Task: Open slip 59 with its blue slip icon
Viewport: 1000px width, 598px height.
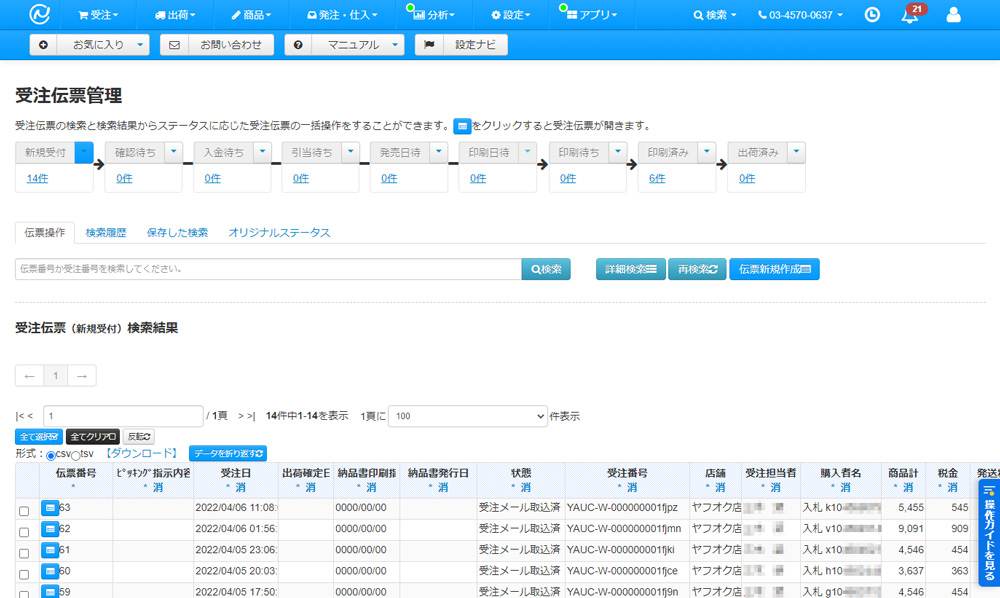Action: click(x=50, y=592)
